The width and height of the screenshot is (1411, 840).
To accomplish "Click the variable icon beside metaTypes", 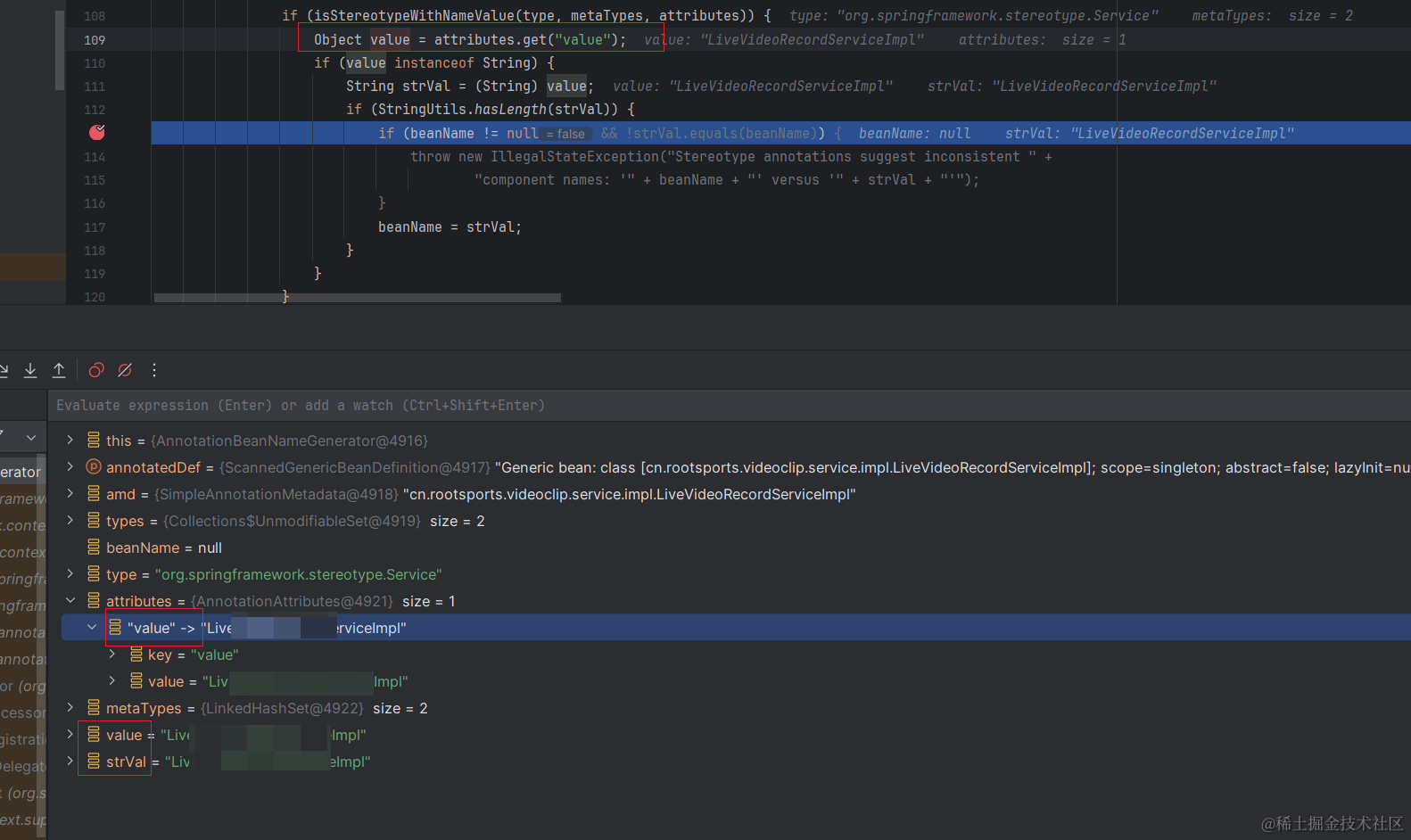I will [x=94, y=708].
